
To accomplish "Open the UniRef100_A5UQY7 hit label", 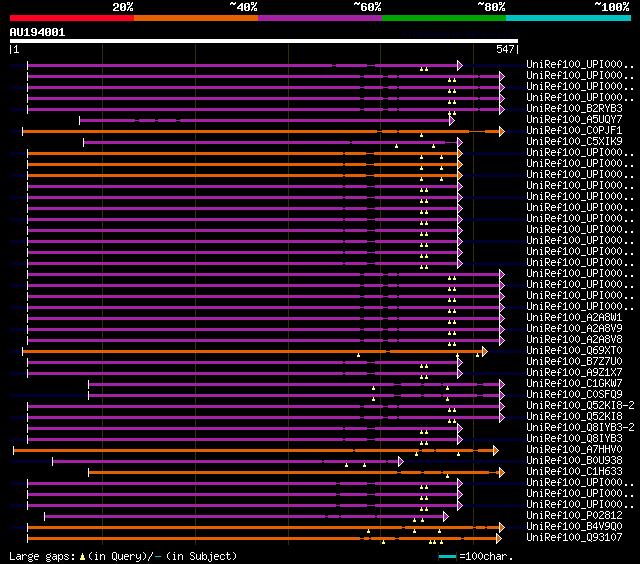I will (574, 120).
